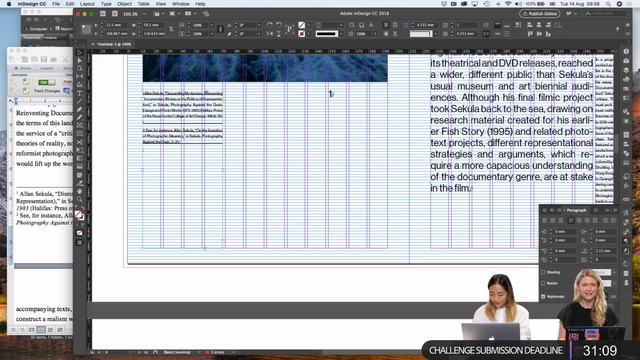Toggle the Hyphenate checkbox in Paragraph panel
The image size is (640, 360).
tap(543, 297)
